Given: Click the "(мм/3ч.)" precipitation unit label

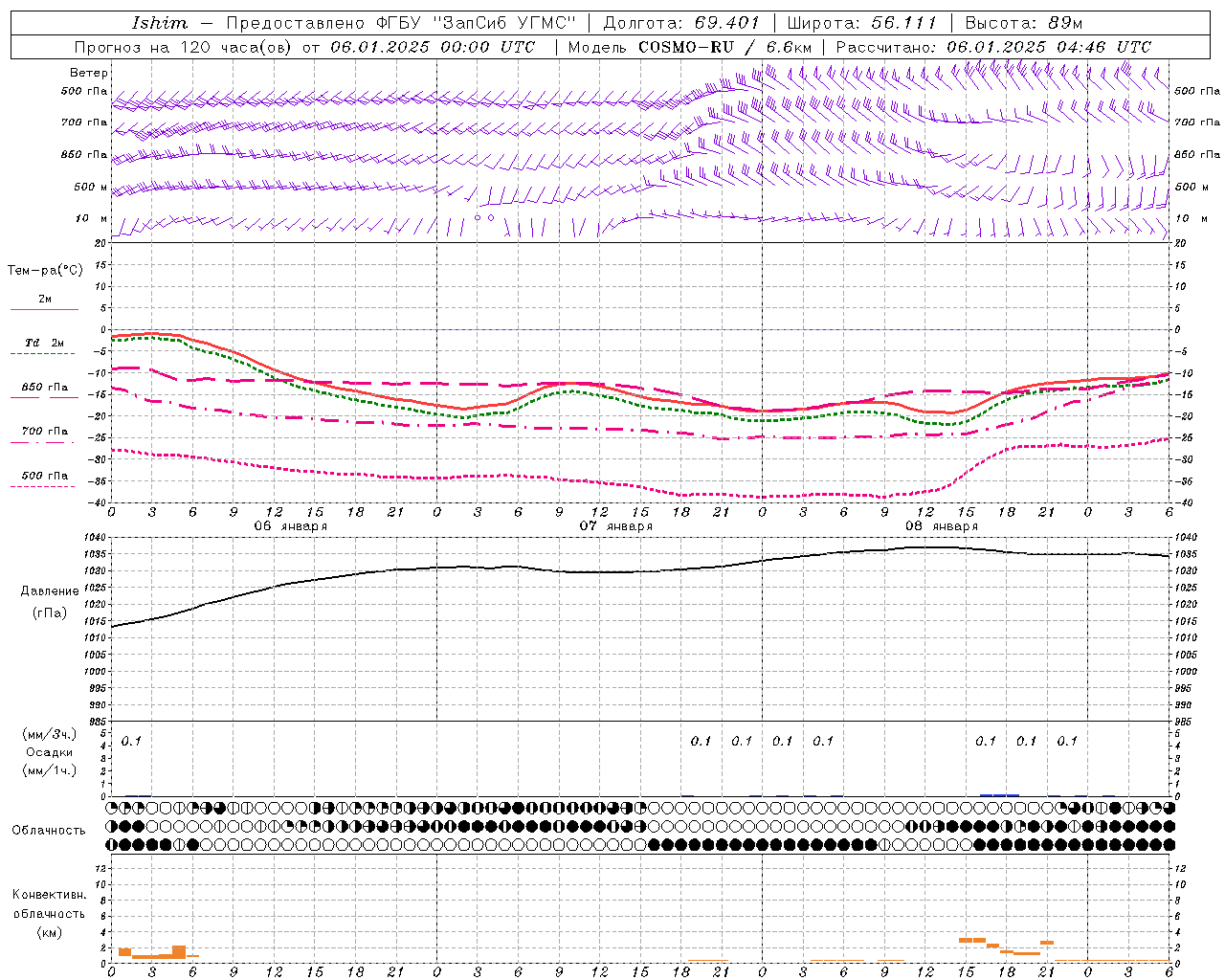Looking at the screenshot, I should pyautogui.click(x=50, y=734).
